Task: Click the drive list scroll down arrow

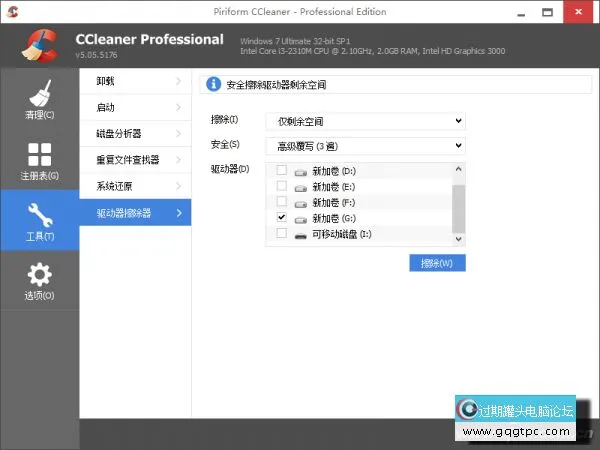Action: point(458,239)
